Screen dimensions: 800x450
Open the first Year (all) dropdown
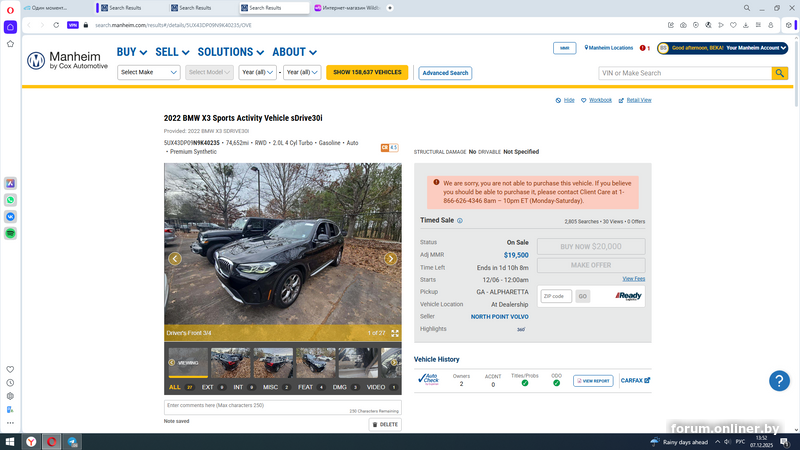click(x=257, y=72)
